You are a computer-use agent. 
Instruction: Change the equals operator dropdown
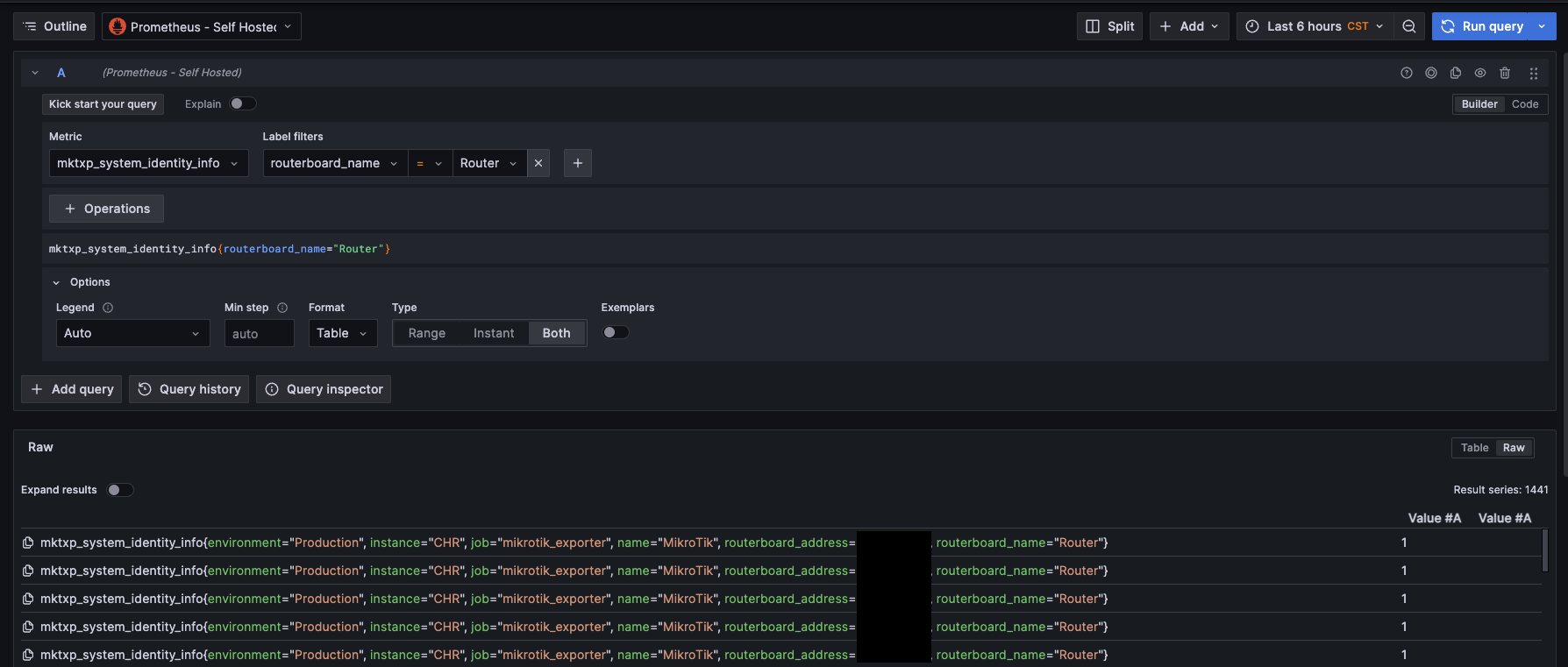(430, 163)
